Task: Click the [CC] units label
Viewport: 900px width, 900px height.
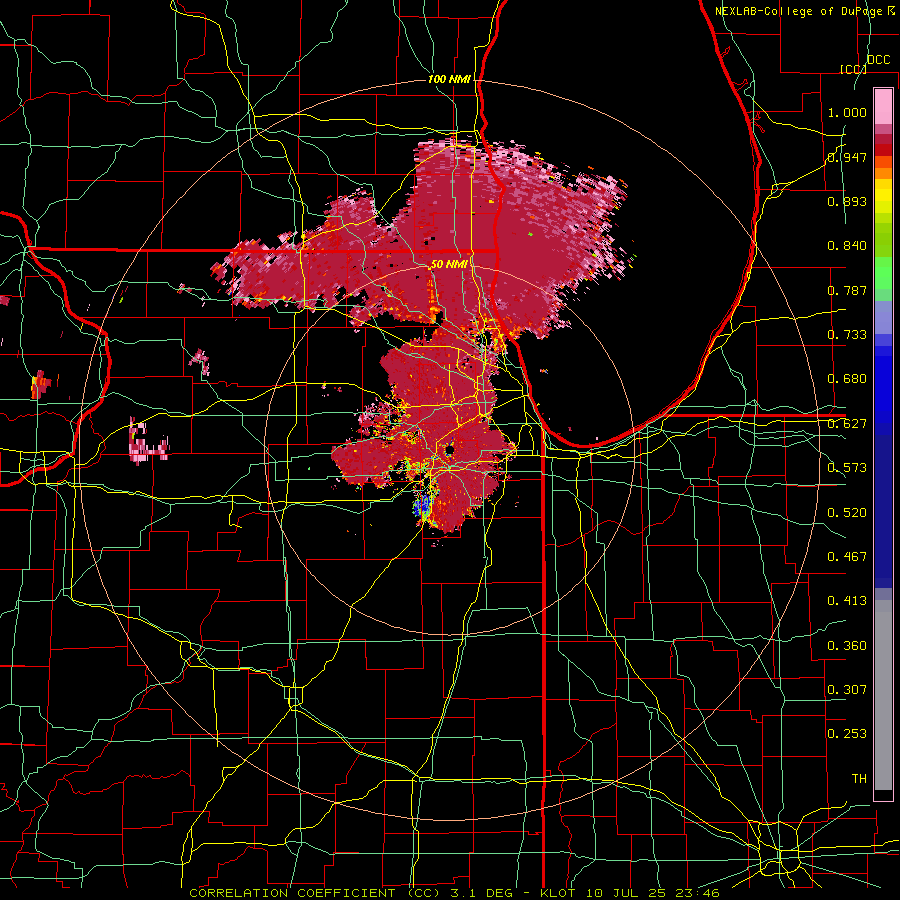Action: (853, 69)
